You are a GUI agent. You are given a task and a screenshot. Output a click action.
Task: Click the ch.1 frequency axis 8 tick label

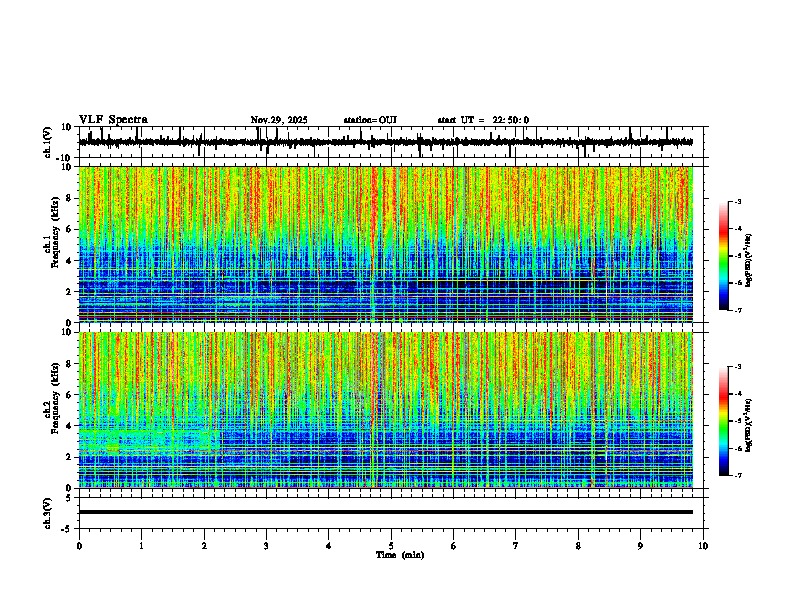pos(69,198)
